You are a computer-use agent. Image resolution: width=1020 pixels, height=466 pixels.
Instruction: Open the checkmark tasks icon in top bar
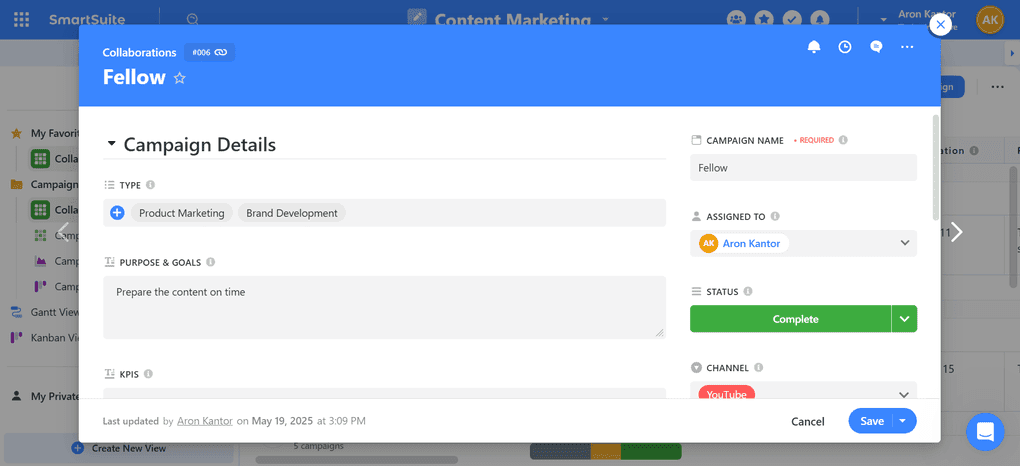click(792, 19)
